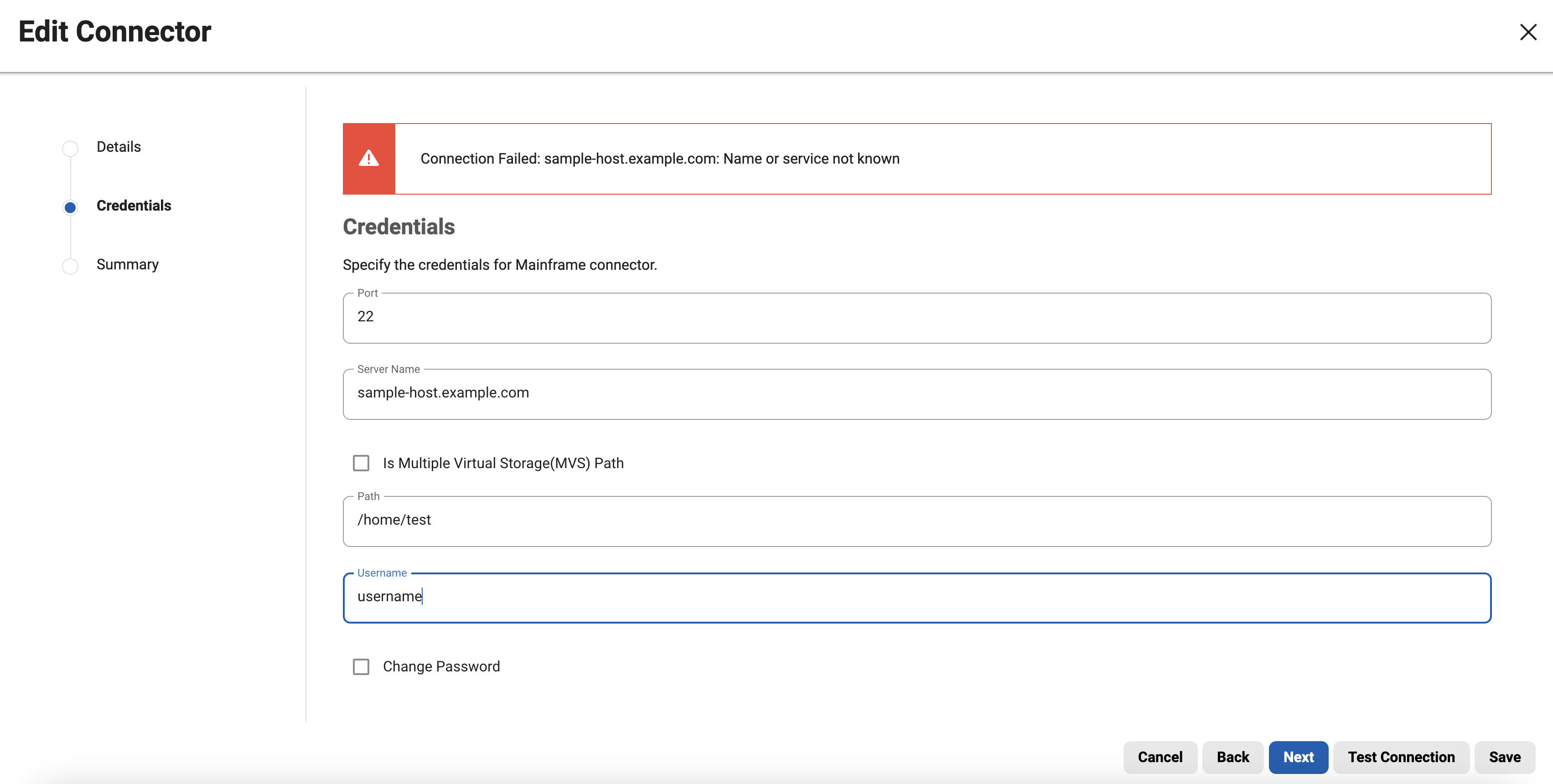Check the Change Password checkbox
This screenshot has width=1553, height=784.
[361, 666]
